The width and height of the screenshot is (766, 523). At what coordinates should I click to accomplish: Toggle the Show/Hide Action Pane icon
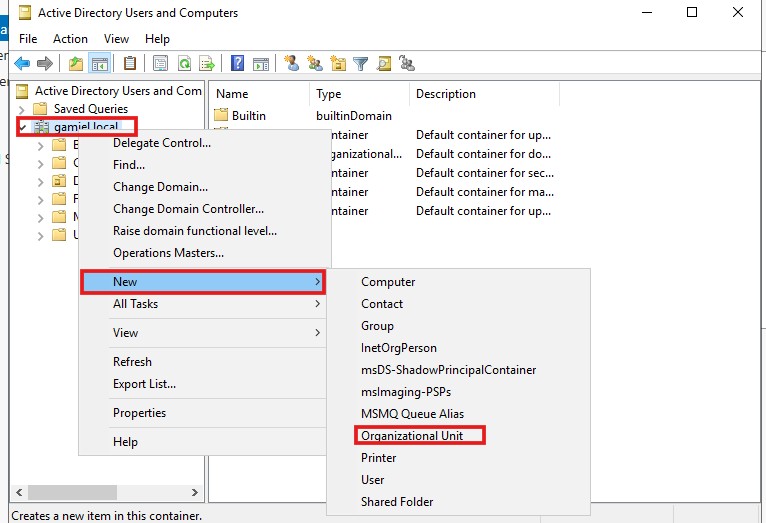(x=261, y=63)
